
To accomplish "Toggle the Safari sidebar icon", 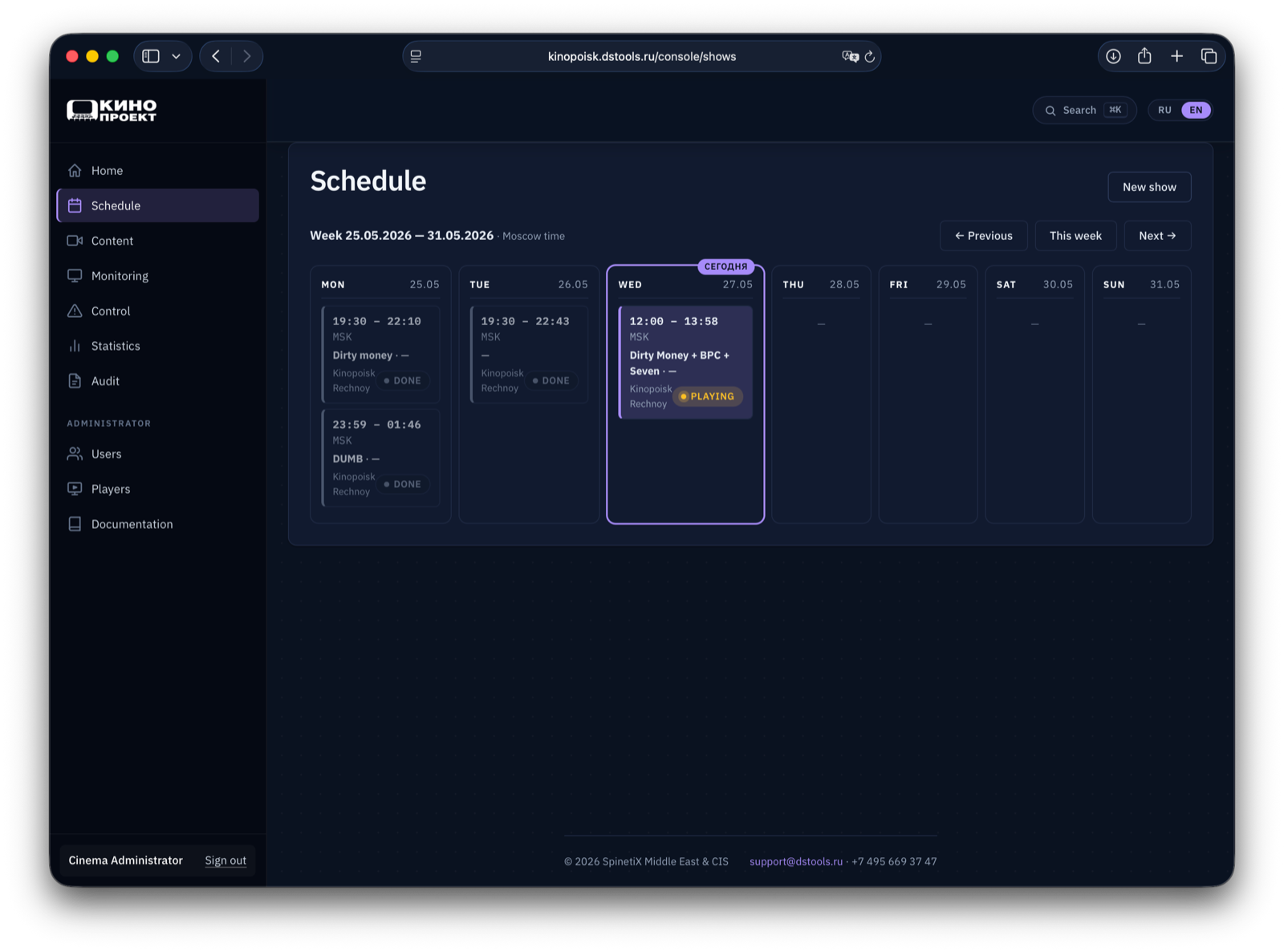I will (151, 56).
